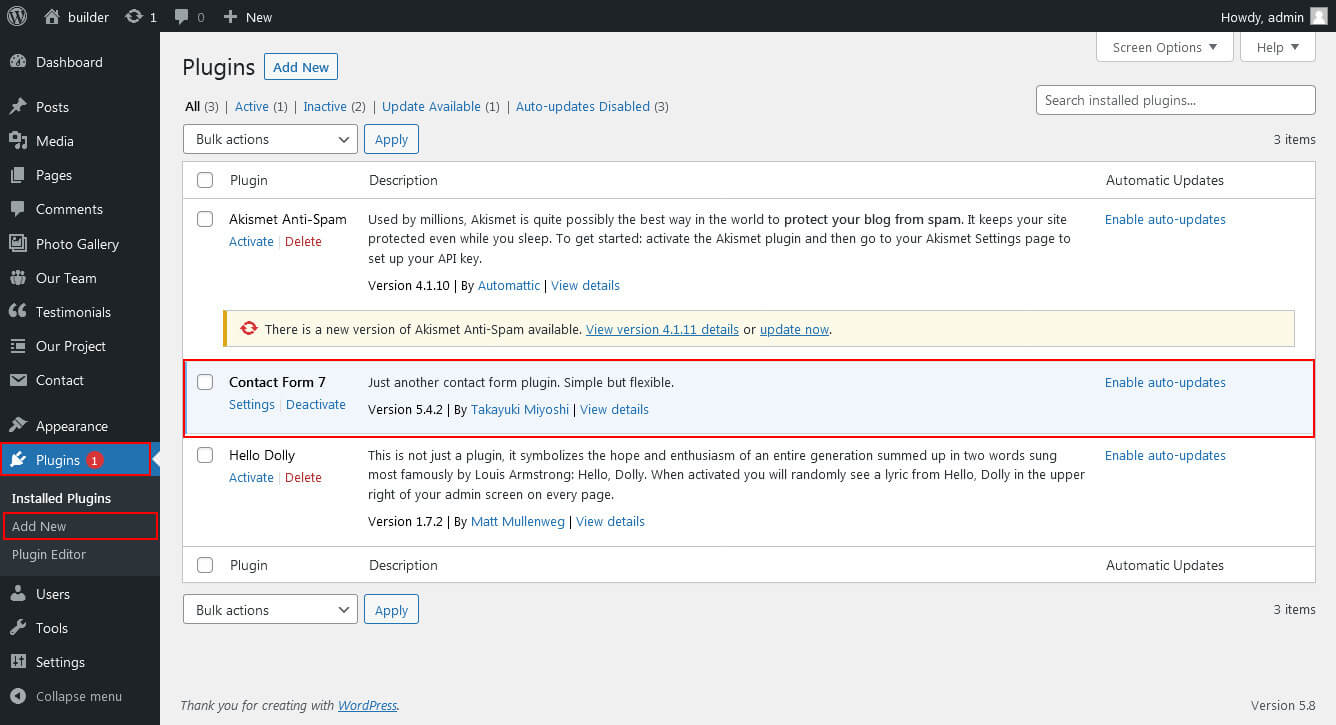Open the updates icon in admin bar

133,16
